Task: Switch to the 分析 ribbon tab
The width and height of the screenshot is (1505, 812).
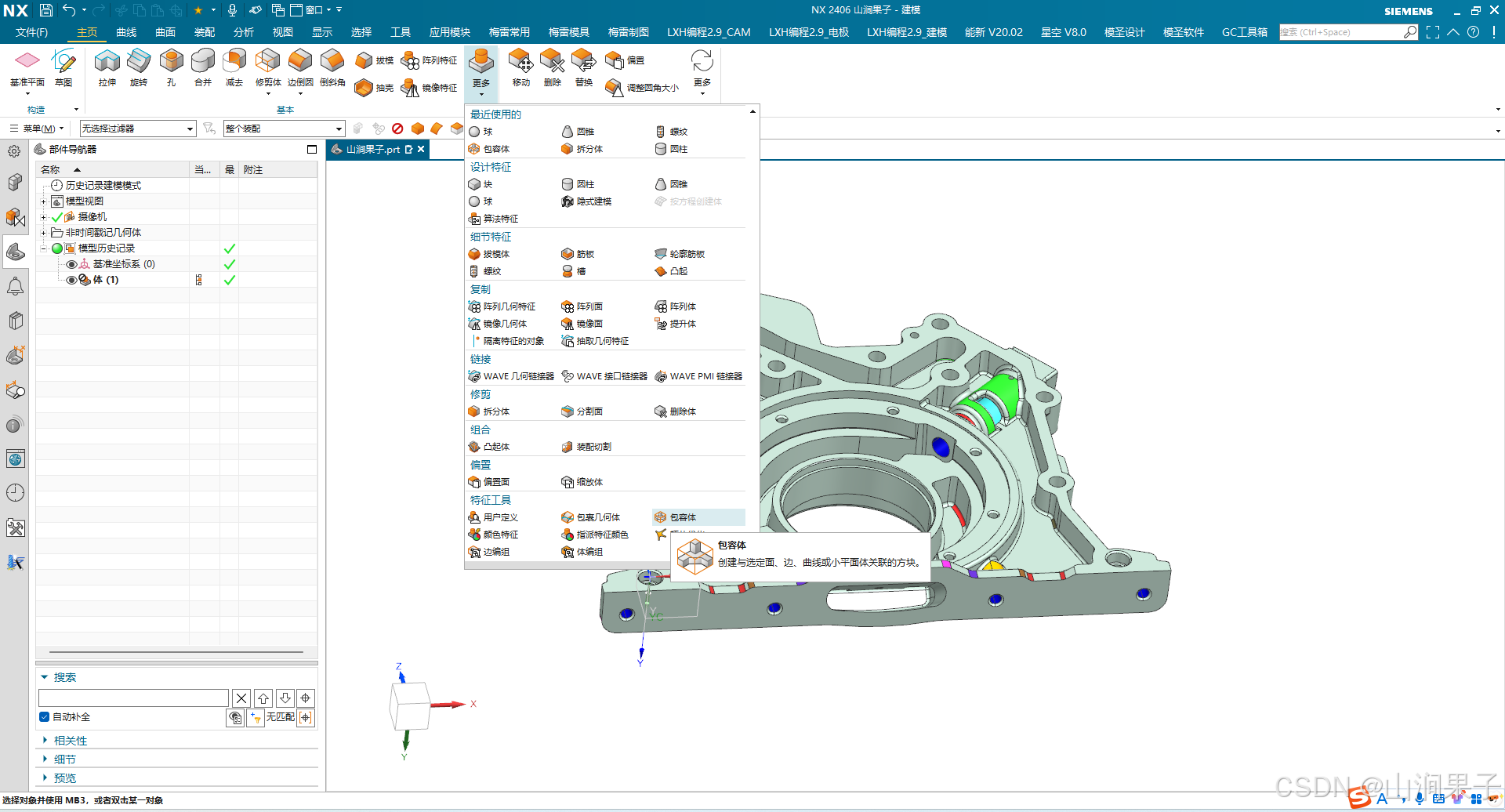Action: click(x=244, y=32)
